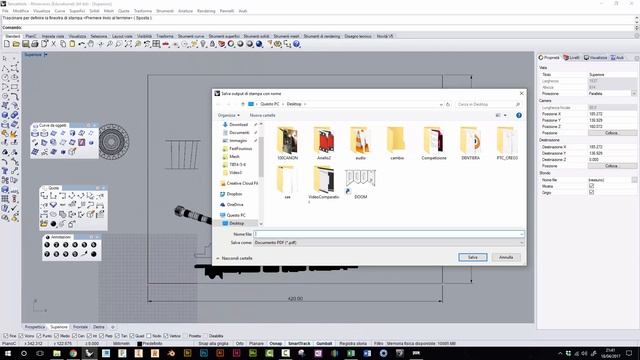Open the Blender icon on the taskbar
The width and height of the screenshot is (640, 360).
click(171, 353)
